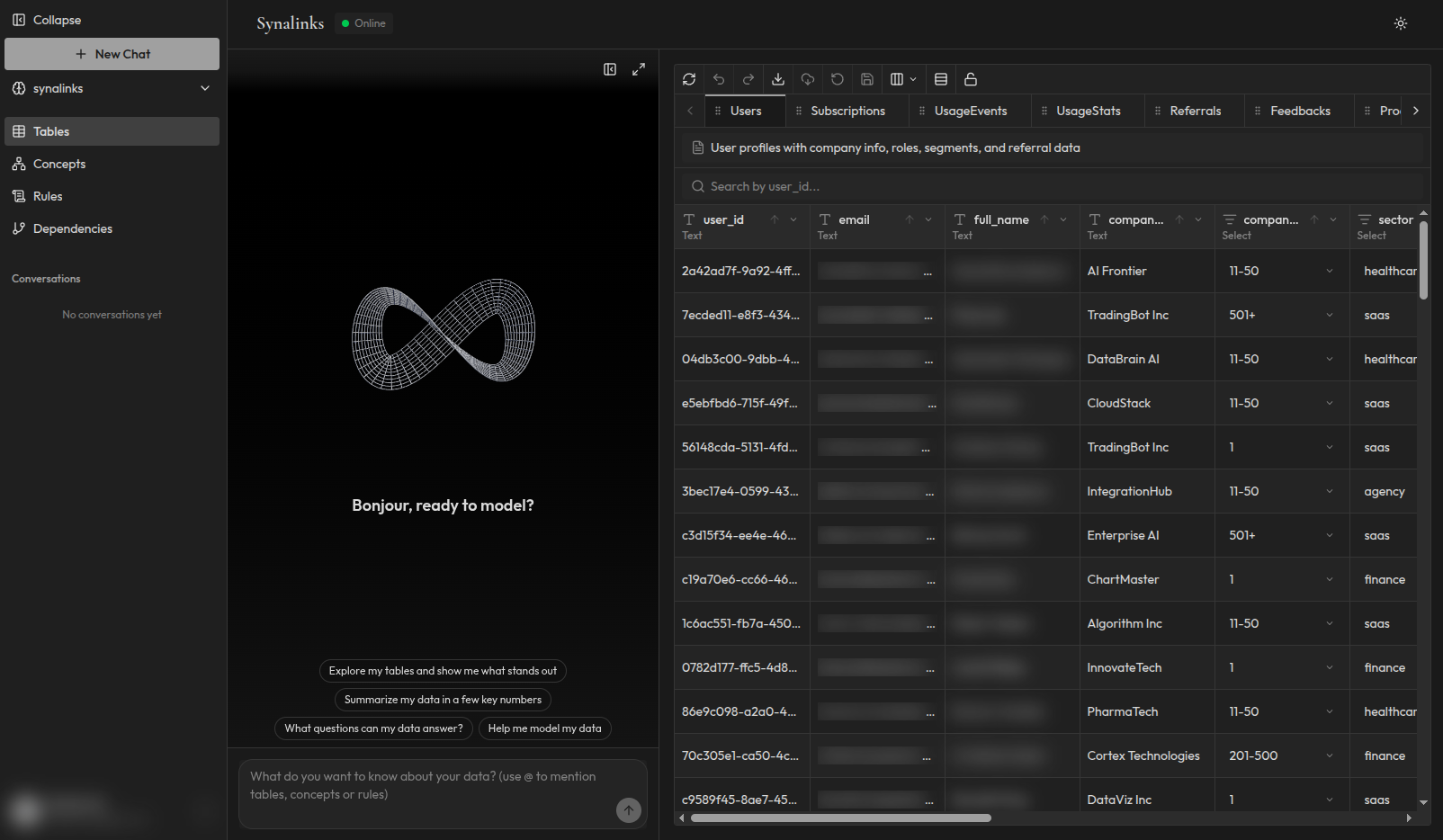Open the Referrals table tab
The image size is (1443, 840).
[x=1194, y=111]
